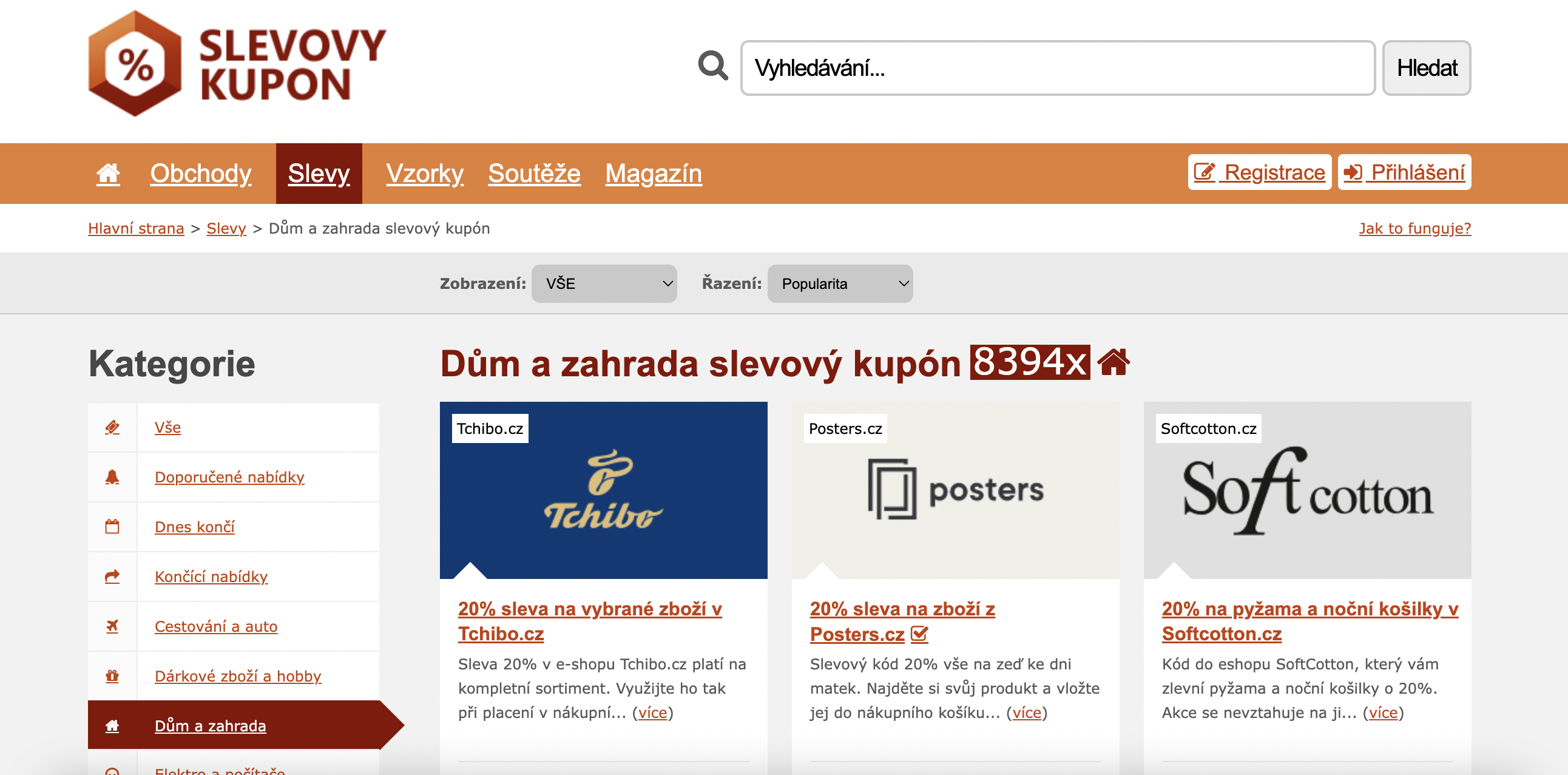Click the tag icon next to Vše
Screen dimensions: 1568x775
[112, 427]
